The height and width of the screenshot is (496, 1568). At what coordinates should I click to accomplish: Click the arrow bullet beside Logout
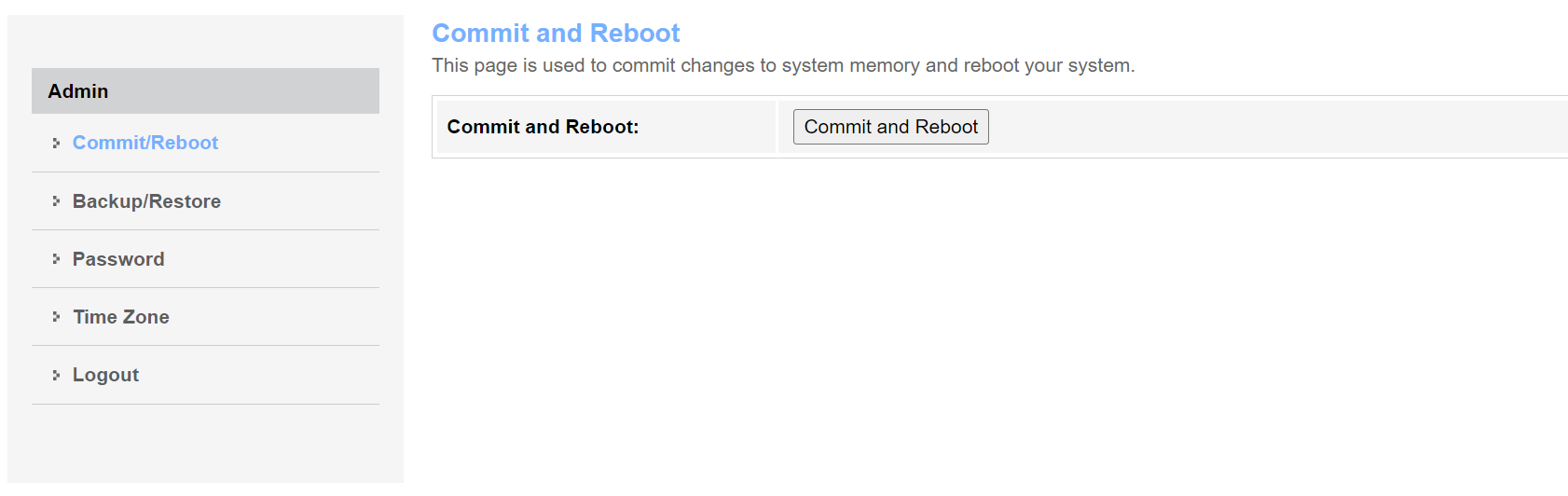click(x=56, y=375)
